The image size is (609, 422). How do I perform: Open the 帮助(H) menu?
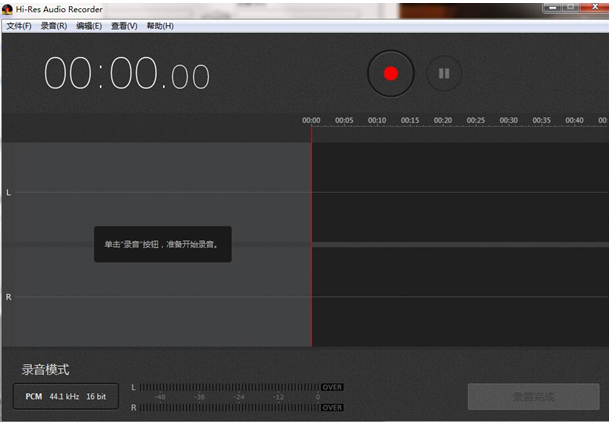point(160,26)
